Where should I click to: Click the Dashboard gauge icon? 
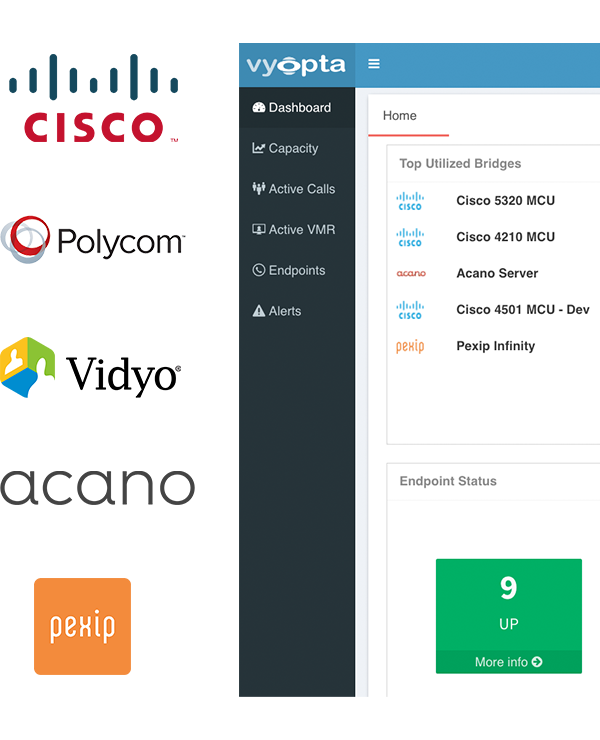(259, 108)
